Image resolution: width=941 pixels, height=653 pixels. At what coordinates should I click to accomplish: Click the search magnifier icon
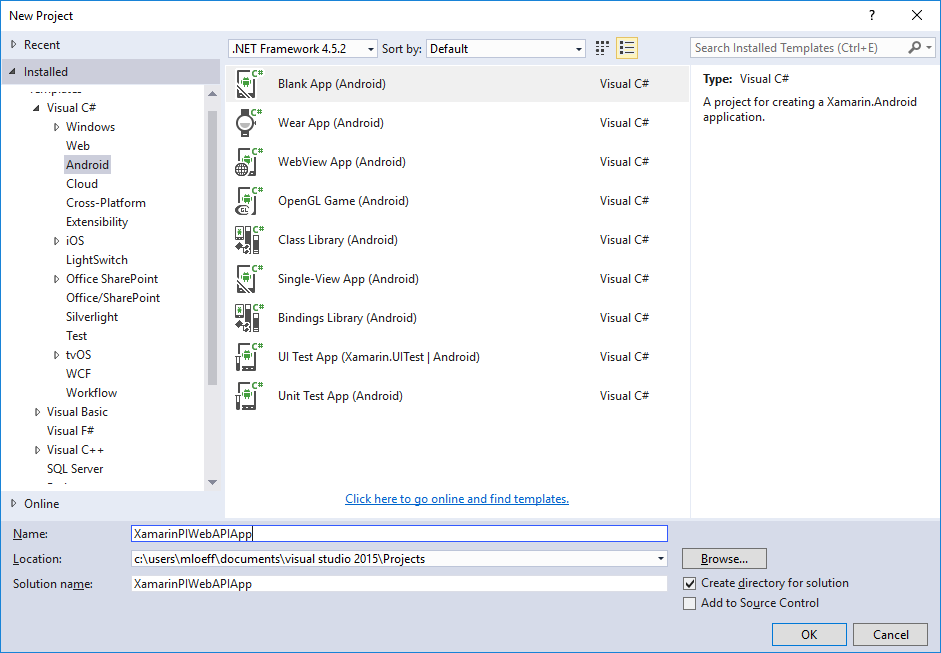915,47
